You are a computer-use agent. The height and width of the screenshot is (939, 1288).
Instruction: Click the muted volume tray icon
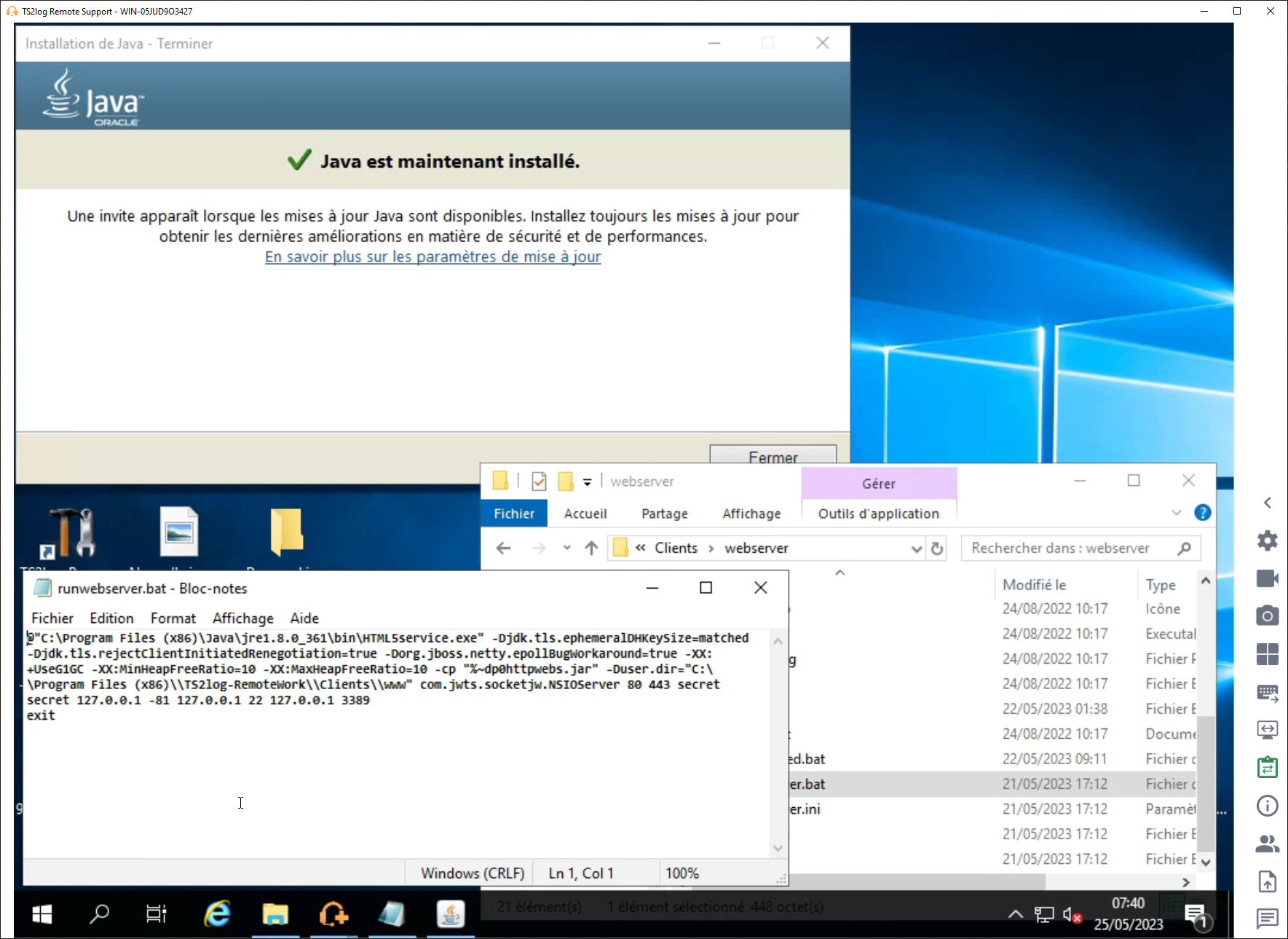(1071, 915)
